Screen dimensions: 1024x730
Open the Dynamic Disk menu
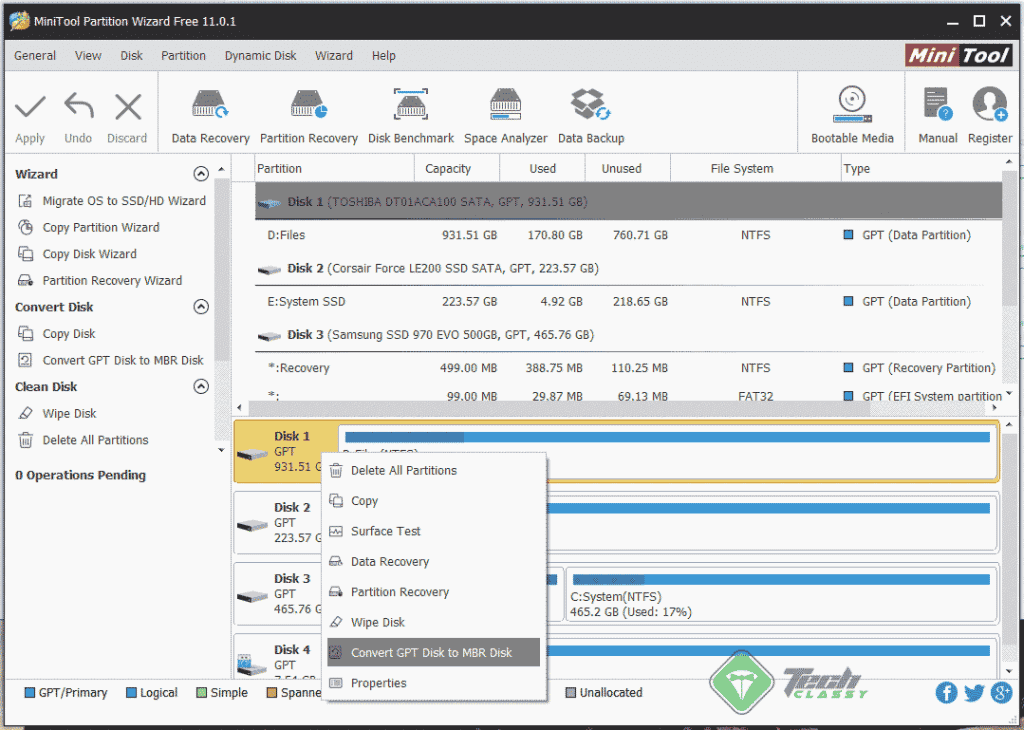tap(260, 56)
